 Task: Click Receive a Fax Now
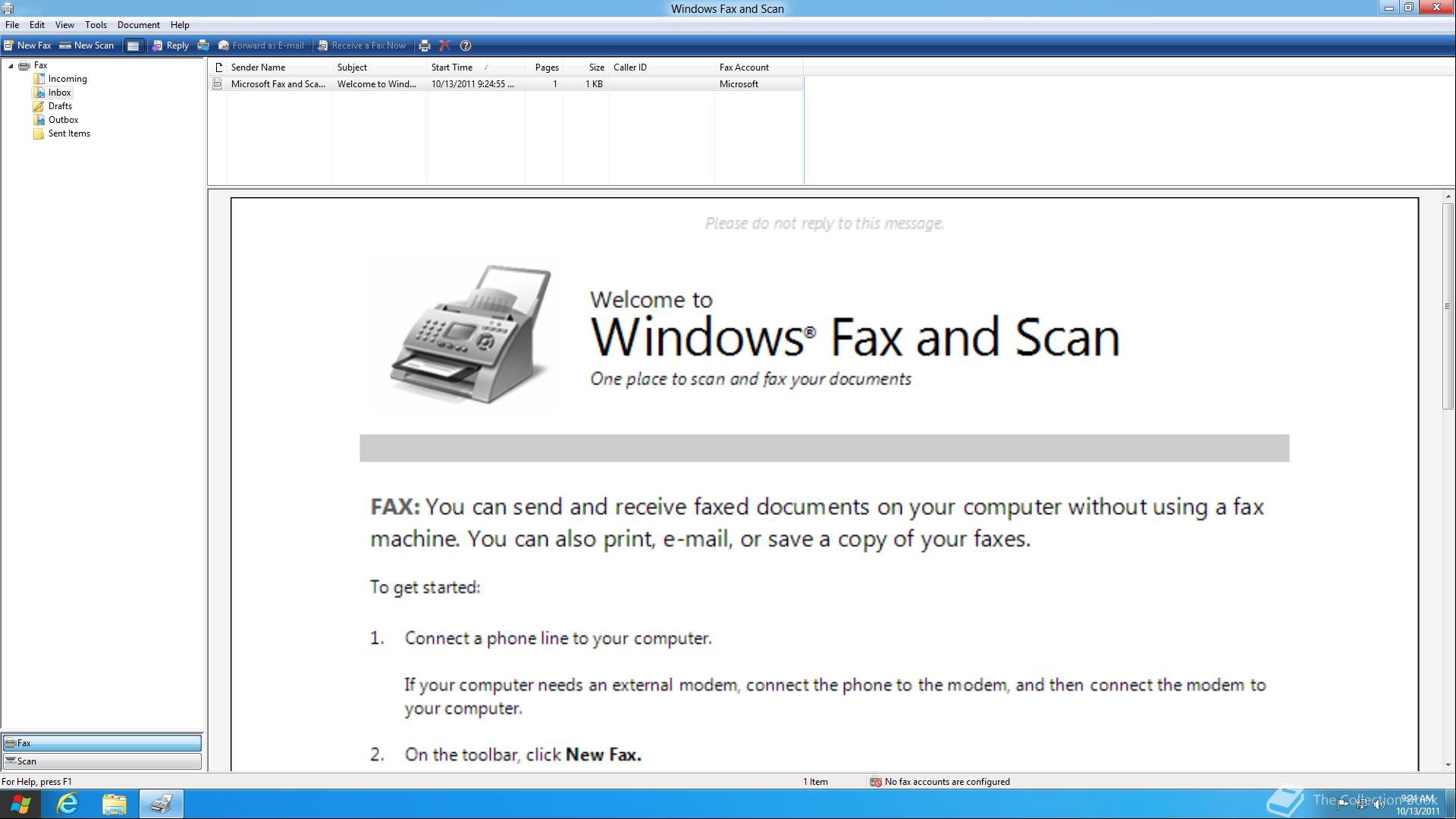[362, 45]
